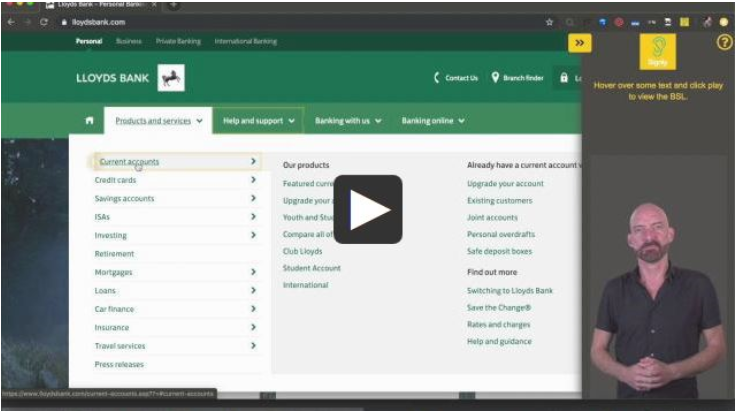This screenshot has height=411, width=737.
Task: Click the yellow Signly ear icon
Action: pyautogui.click(x=658, y=52)
